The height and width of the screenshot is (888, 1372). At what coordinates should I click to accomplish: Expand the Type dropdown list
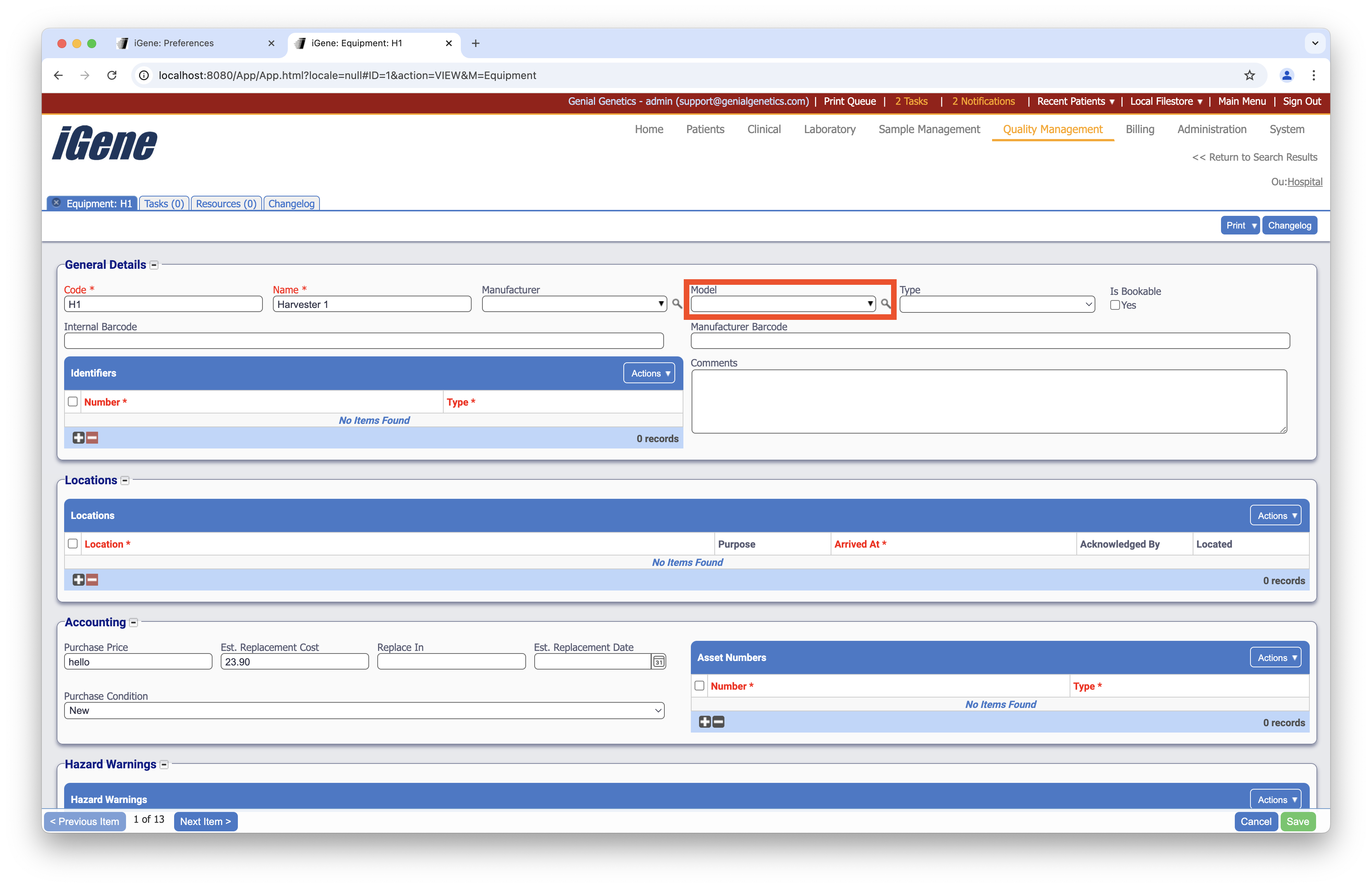(997, 304)
